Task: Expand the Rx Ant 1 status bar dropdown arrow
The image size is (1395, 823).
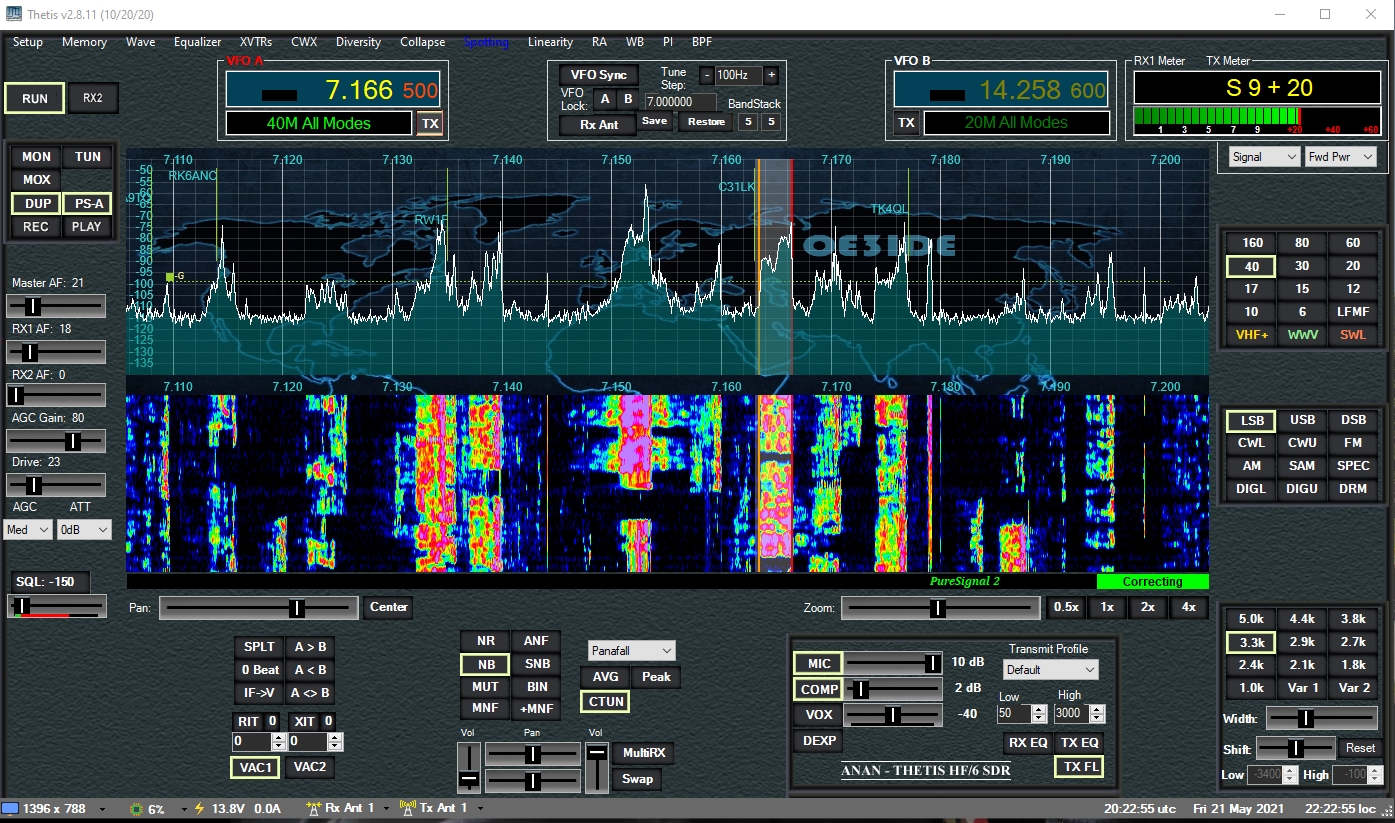Action: [x=386, y=809]
